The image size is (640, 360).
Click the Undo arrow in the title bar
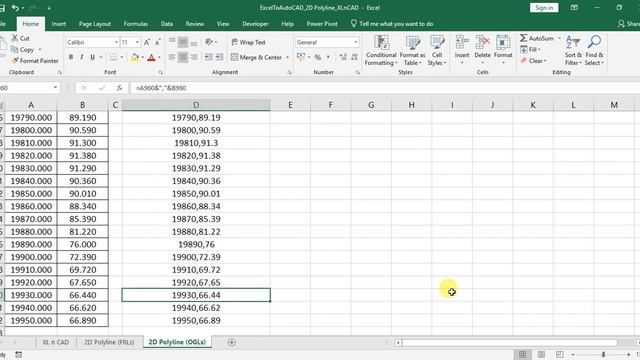pos(15,8)
